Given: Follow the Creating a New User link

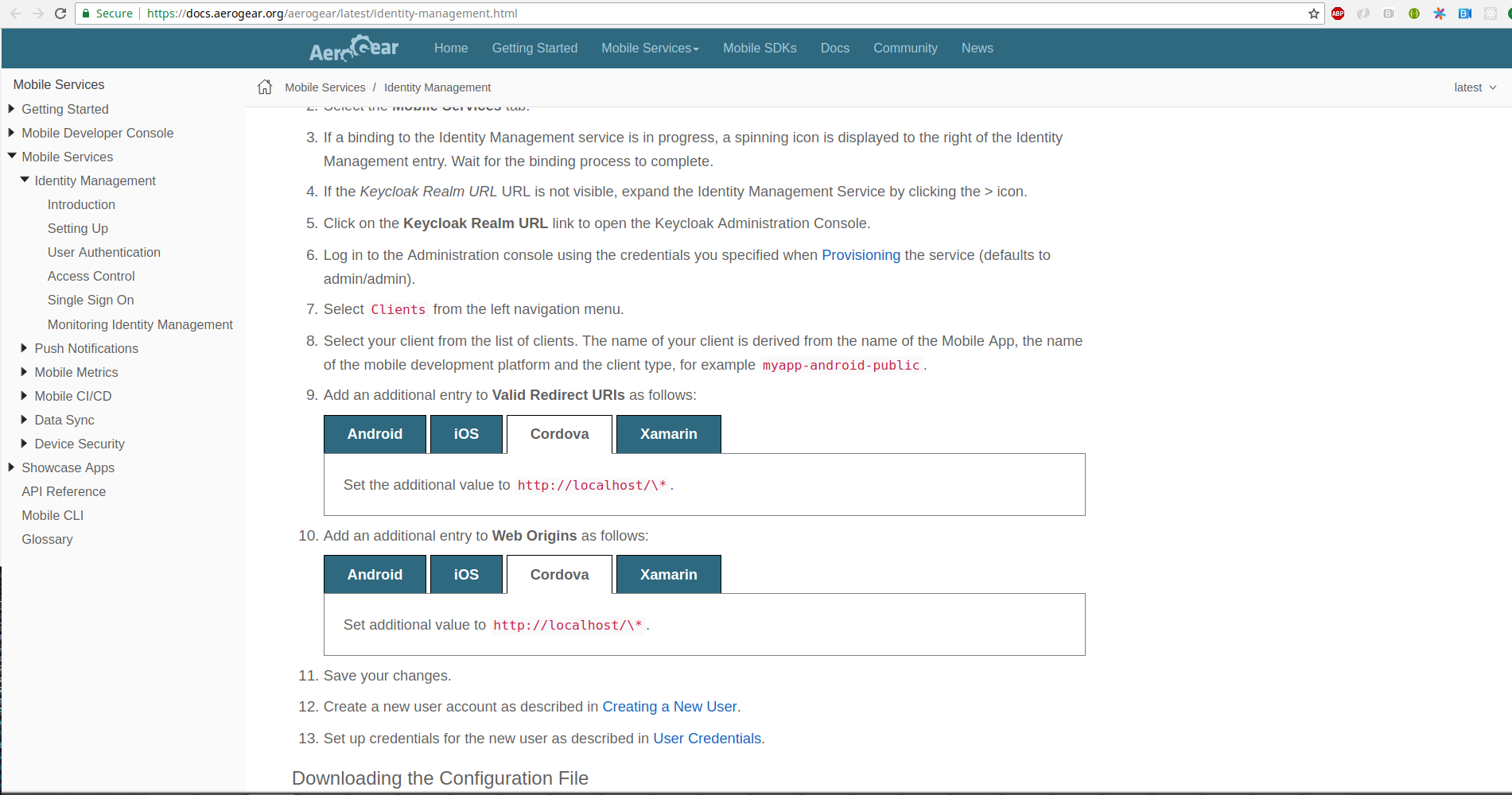Looking at the screenshot, I should click(x=669, y=706).
